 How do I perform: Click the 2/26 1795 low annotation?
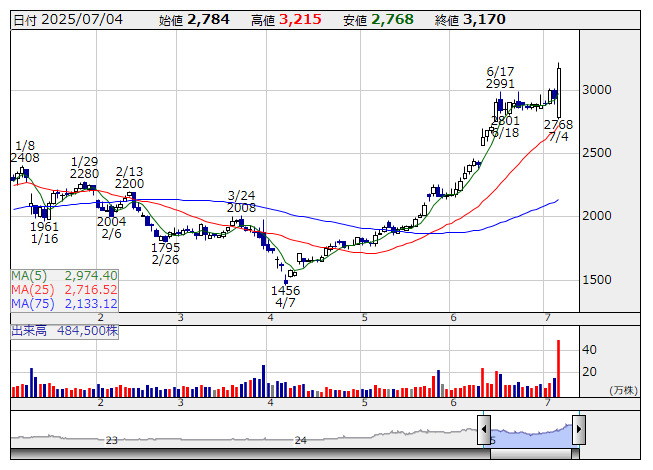click(165, 254)
